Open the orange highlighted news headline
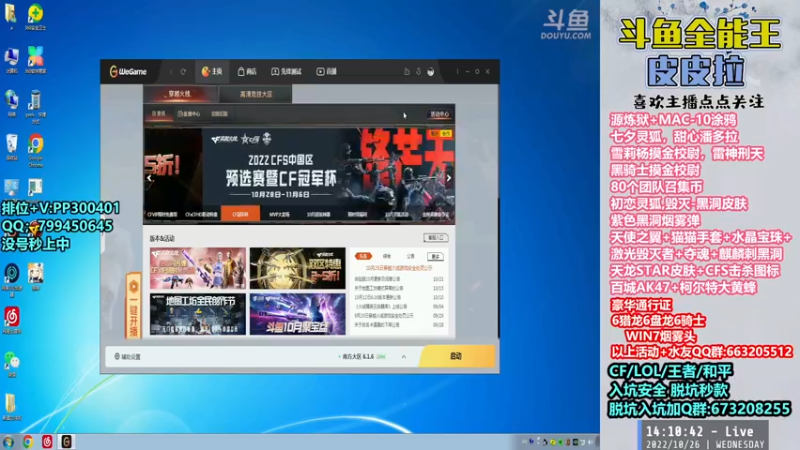Image resolution: width=800 pixels, height=450 pixels. click(x=398, y=268)
